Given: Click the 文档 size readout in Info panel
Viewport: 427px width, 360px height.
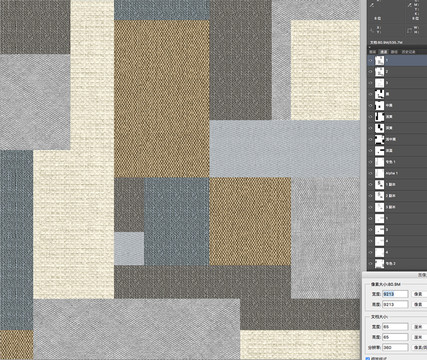Looking at the screenshot, I should (386, 43).
